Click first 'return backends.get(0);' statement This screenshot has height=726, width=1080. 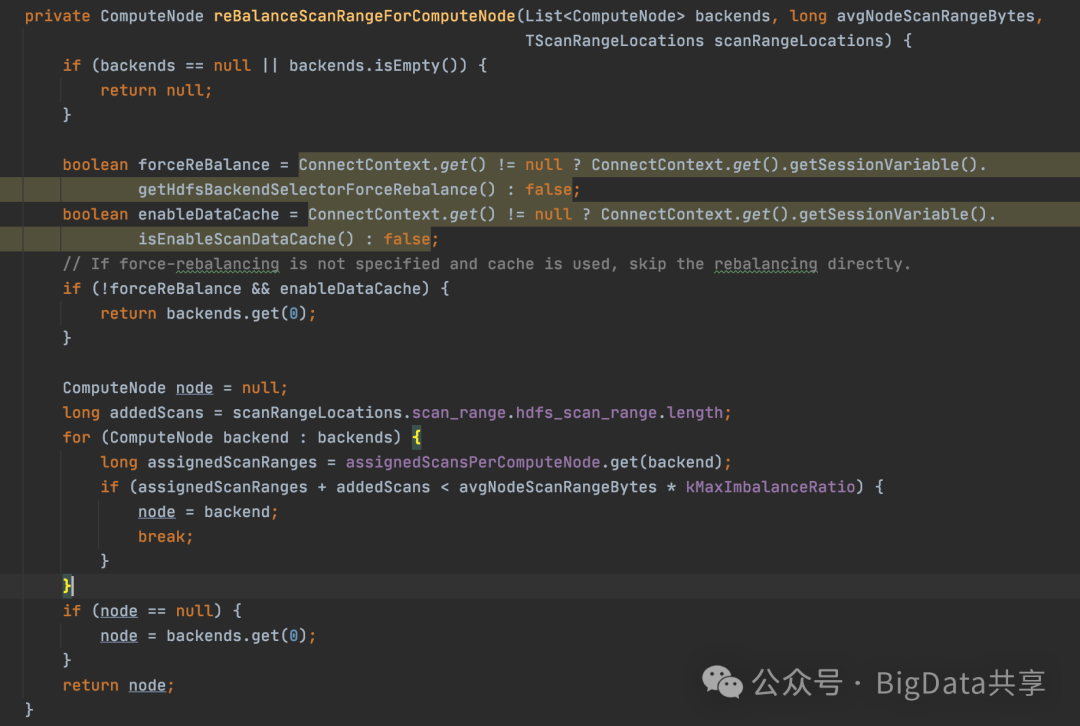(x=208, y=313)
